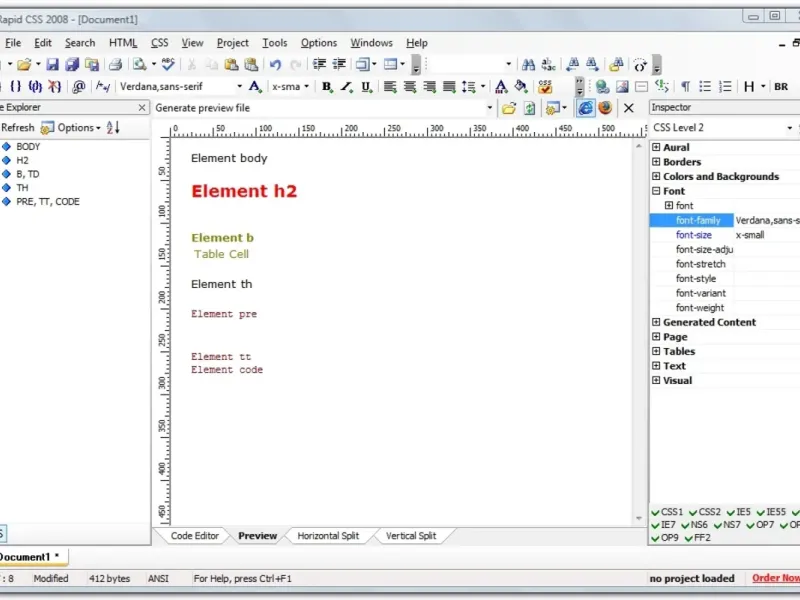Viewport: 800px width, 600px height.
Task: Undo the last action with the blue arrow
Action: tap(276, 65)
